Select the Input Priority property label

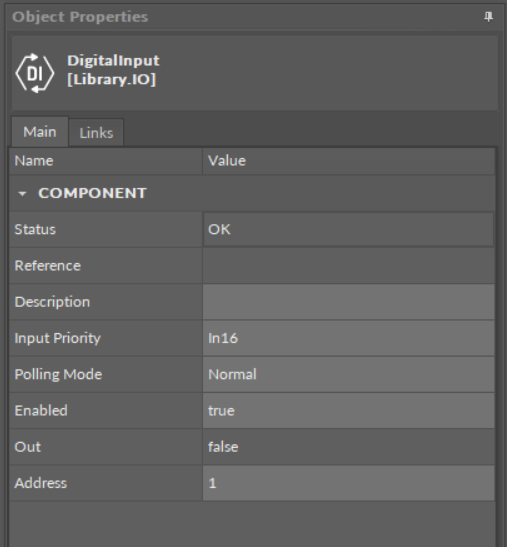click(58, 338)
